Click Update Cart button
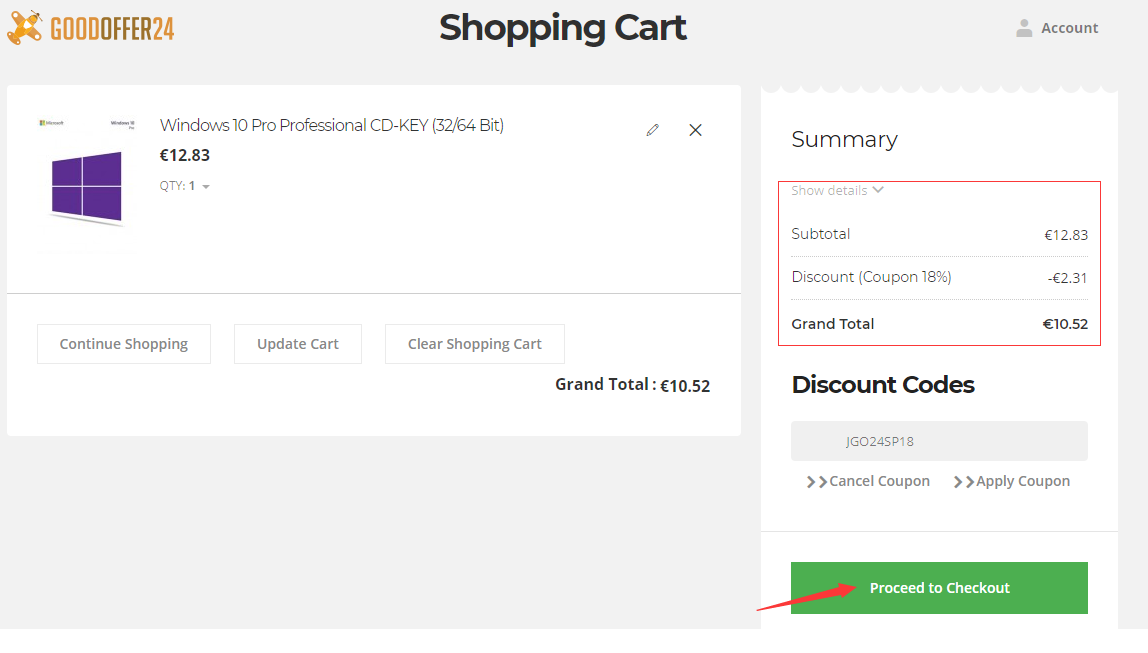Screen dimensions: 1148x653 (298, 344)
